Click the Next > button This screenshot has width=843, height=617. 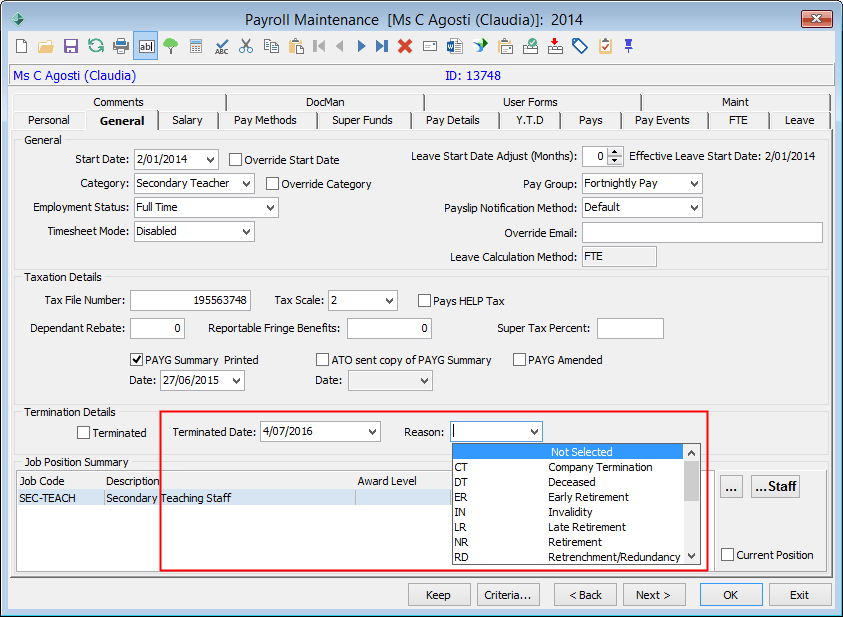653,595
